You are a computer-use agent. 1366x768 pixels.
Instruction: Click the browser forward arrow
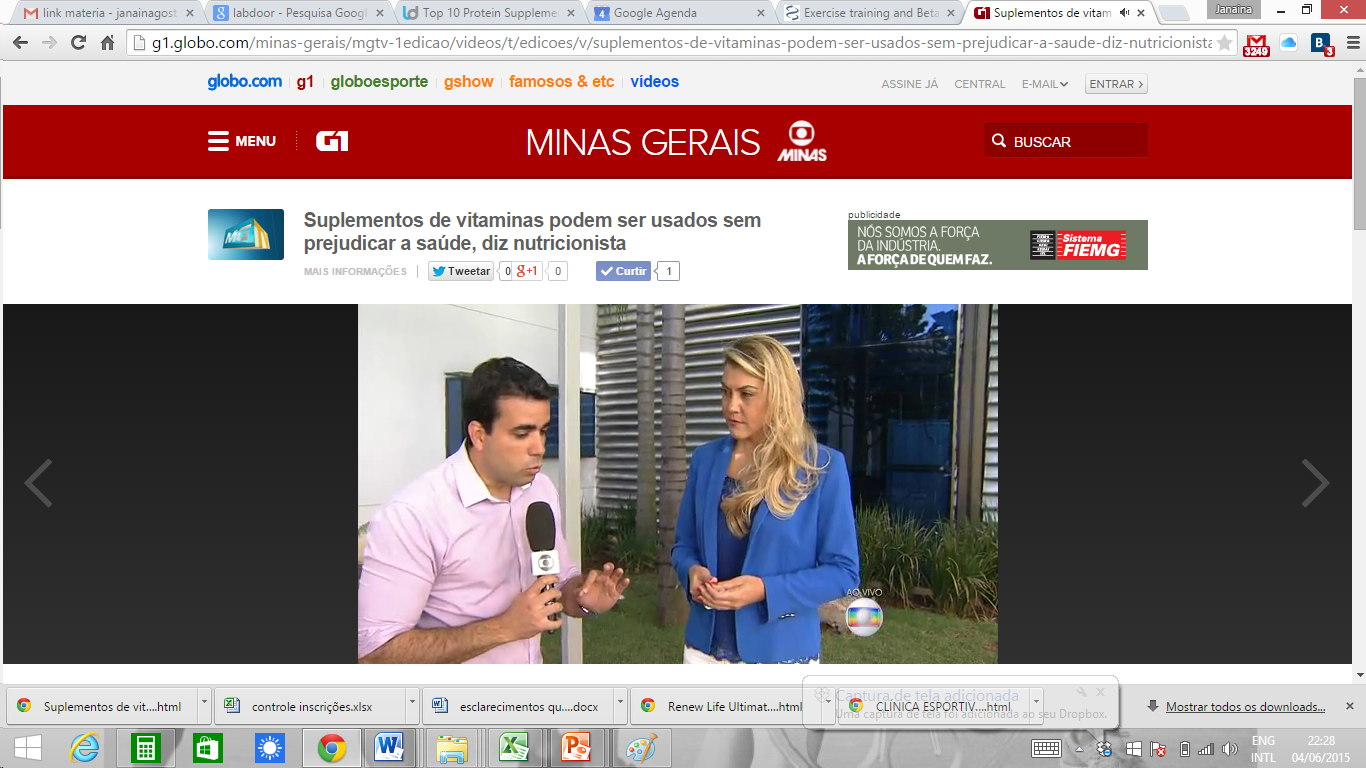coord(49,44)
